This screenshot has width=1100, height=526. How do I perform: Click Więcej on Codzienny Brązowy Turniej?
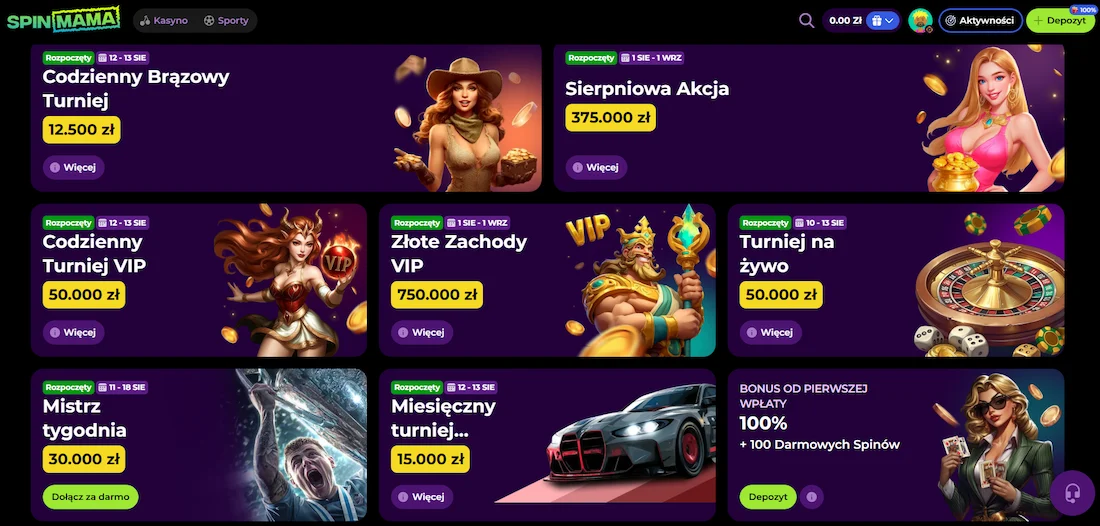point(74,168)
